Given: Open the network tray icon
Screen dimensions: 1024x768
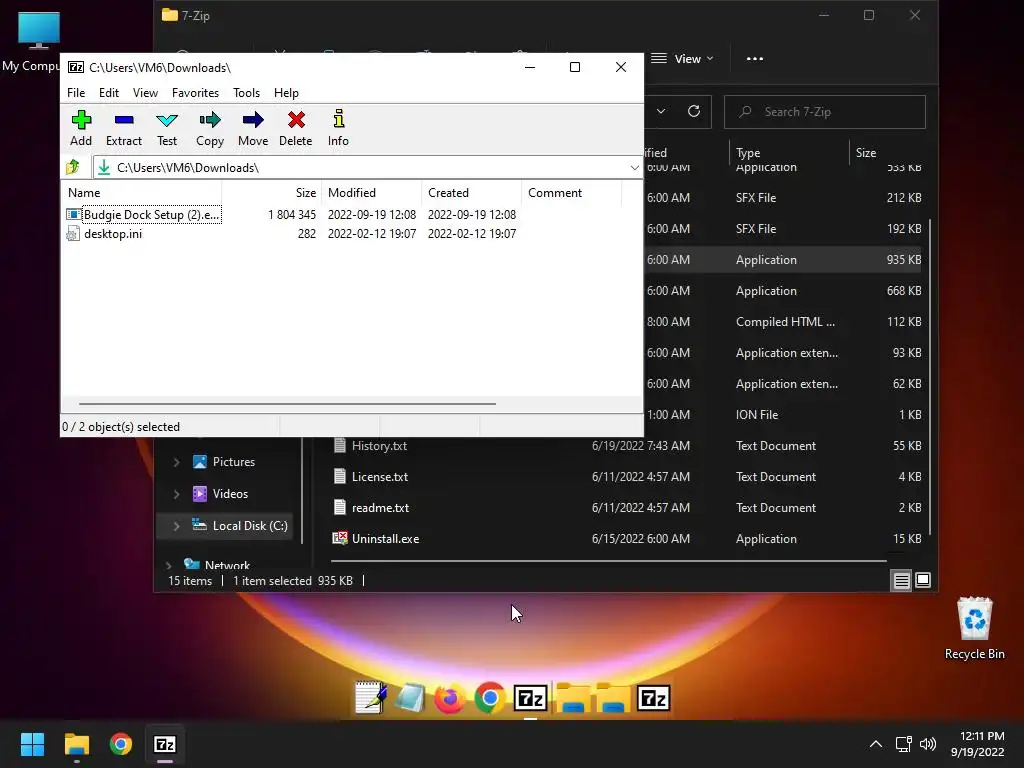Looking at the screenshot, I should pyautogui.click(x=904, y=744).
